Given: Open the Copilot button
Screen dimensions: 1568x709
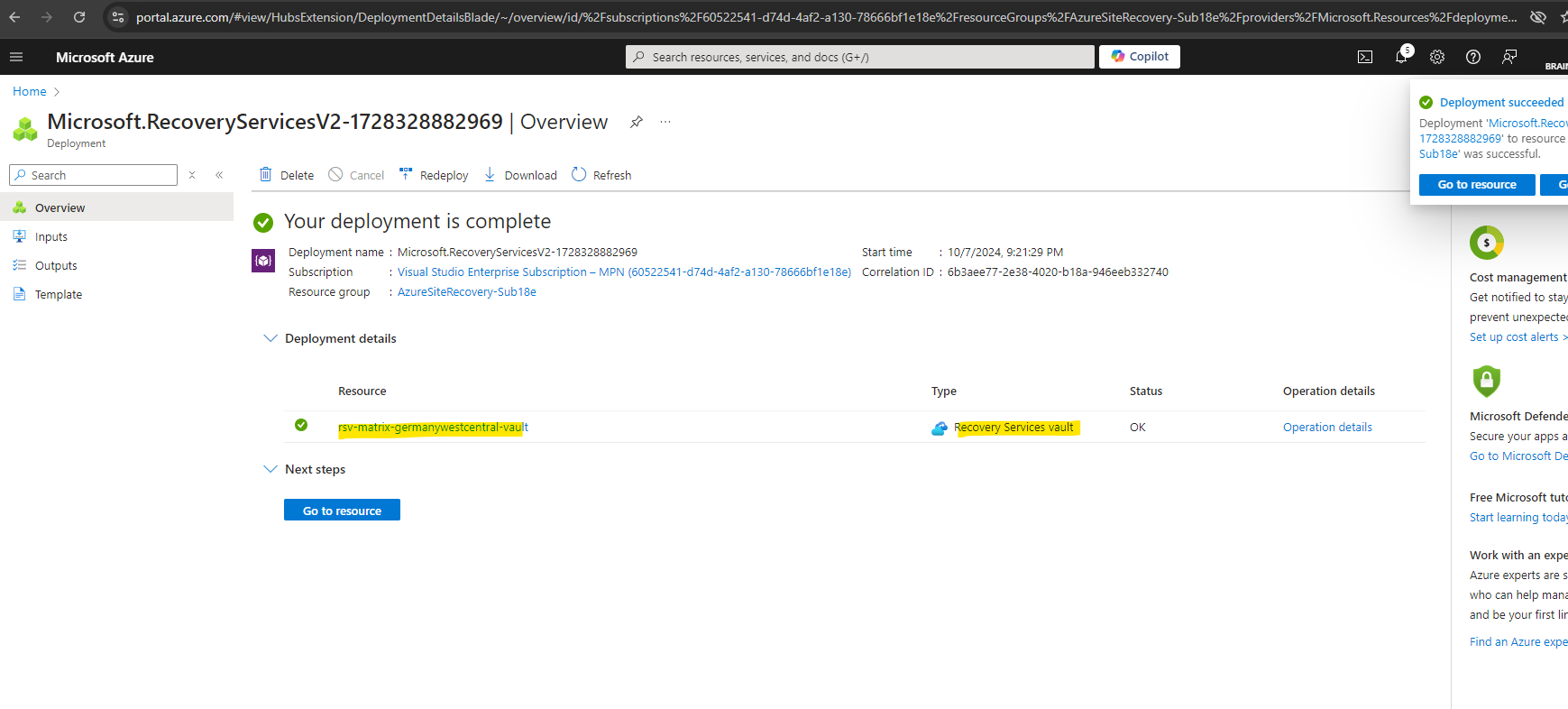Looking at the screenshot, I should (1140, 57).
